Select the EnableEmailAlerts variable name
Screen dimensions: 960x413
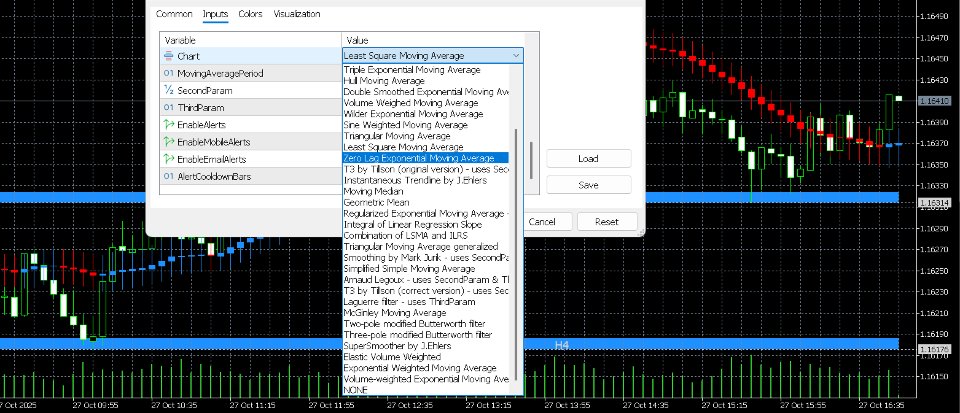[x=212, y=159]
